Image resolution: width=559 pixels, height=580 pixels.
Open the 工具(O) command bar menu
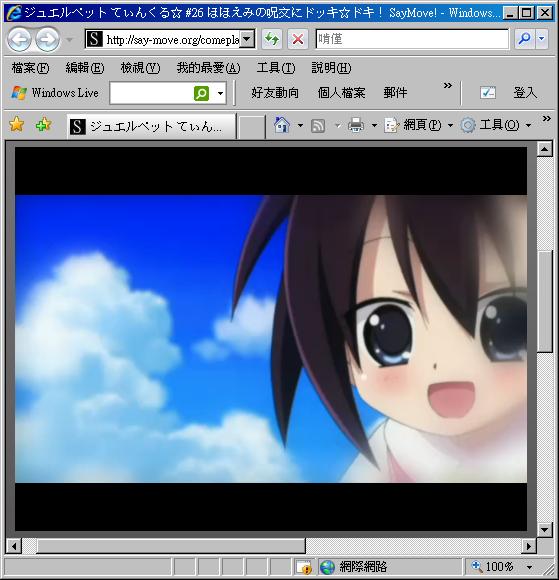pyautogui.click(x=496, y=125)
